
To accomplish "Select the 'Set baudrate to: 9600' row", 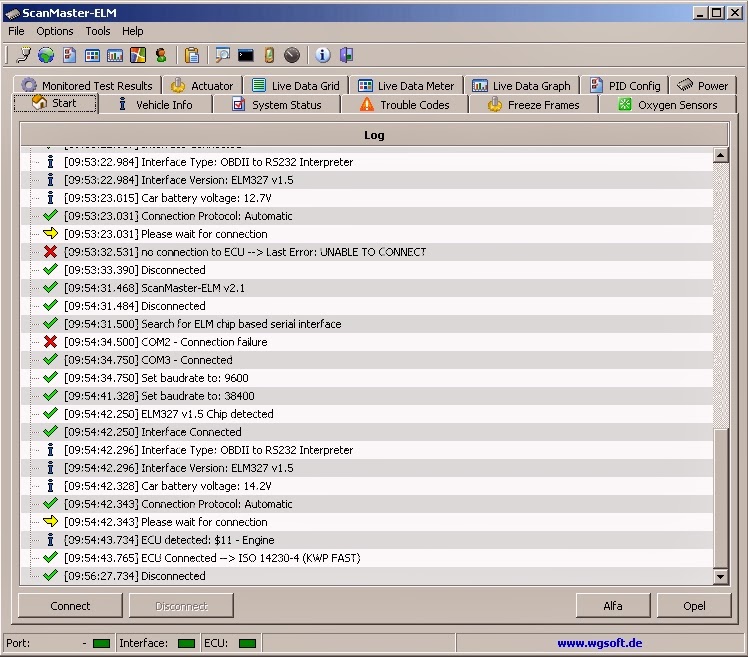I will pyautogui.click(x=366, y=378).
